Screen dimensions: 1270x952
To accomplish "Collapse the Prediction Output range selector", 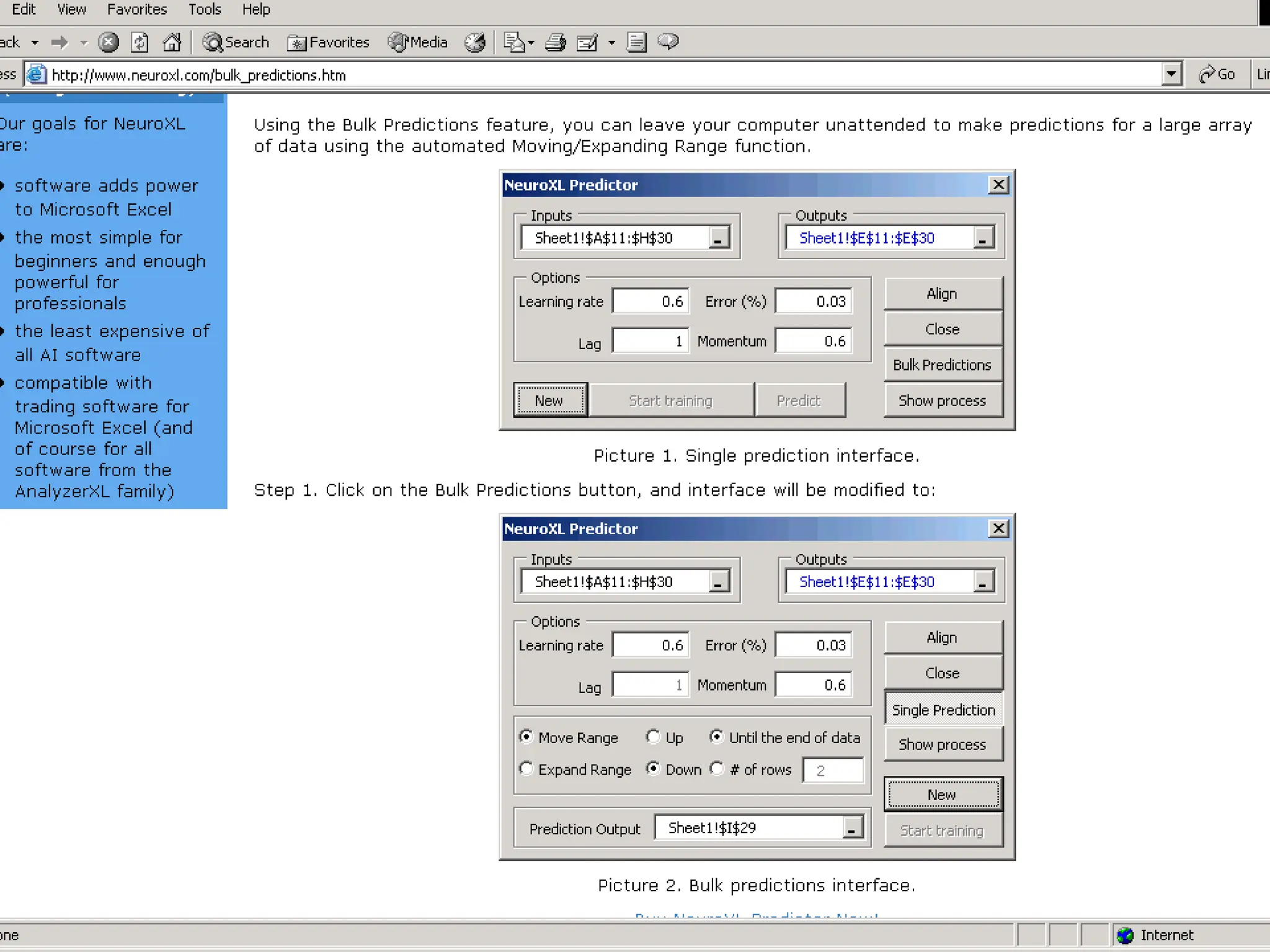I will click(853, 828).
